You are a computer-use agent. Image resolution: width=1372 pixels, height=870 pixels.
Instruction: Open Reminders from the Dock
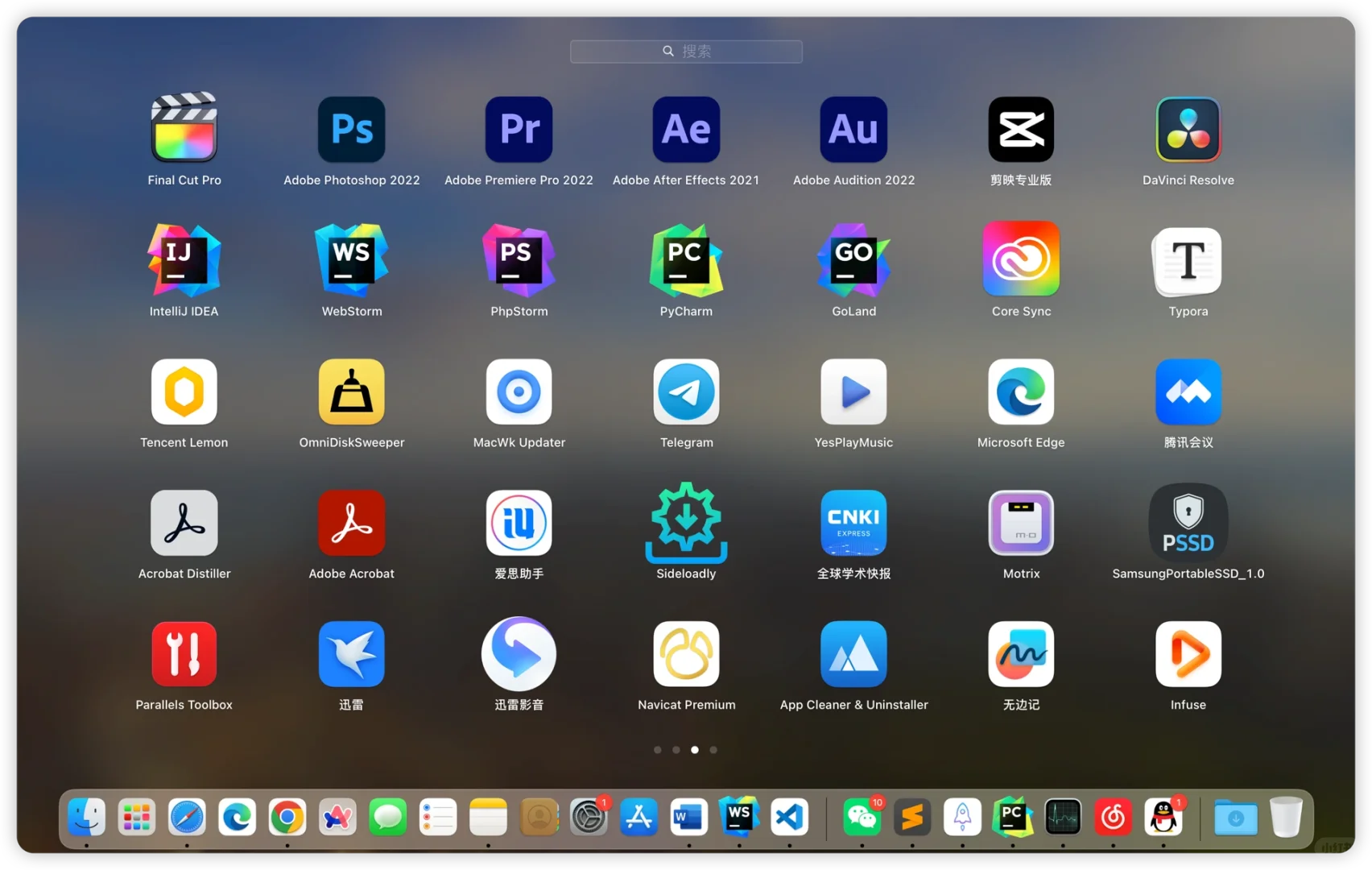pyautogui.click(x=438, y=818)
